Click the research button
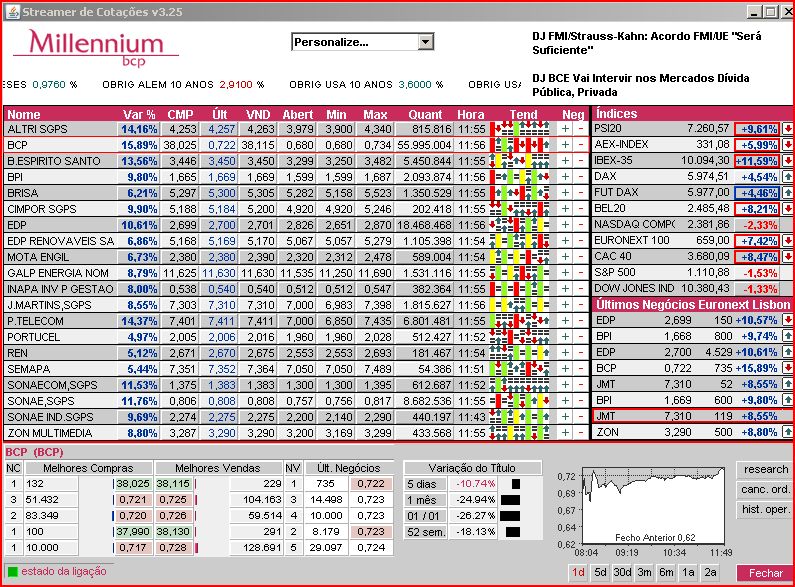This screenshot has width=795, height=587. click(x=766, y=469)
